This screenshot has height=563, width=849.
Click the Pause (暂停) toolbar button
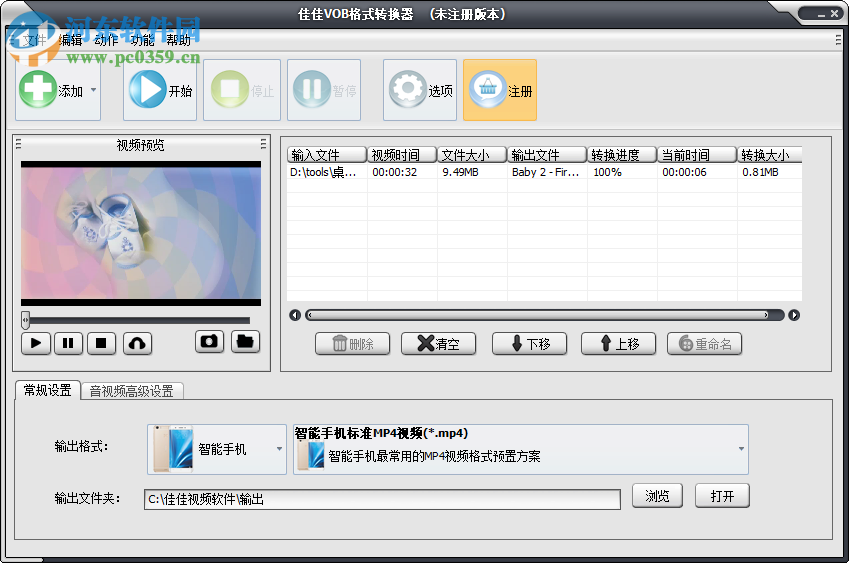(324, 90)
